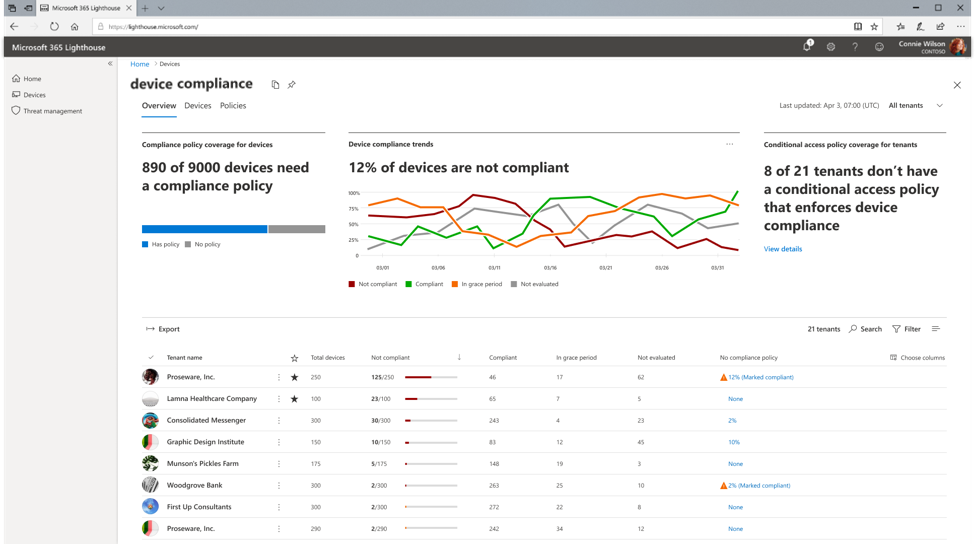Open the Filter option
The height and width of the screenshot is (544, 975).
[x=907, y=329]
